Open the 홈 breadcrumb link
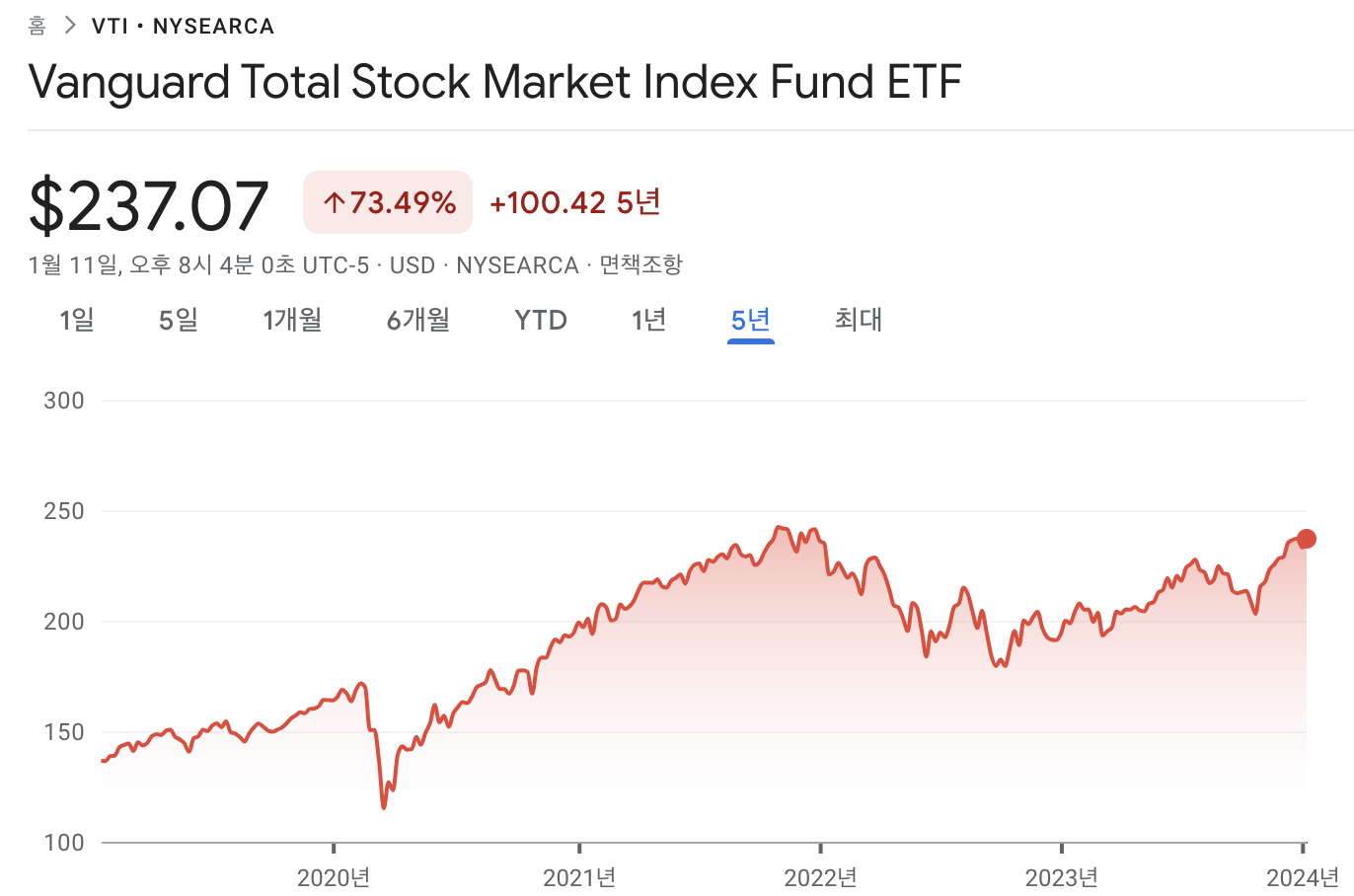The width and height of the screenshot is (1354, 896). (x=36, y=24)
